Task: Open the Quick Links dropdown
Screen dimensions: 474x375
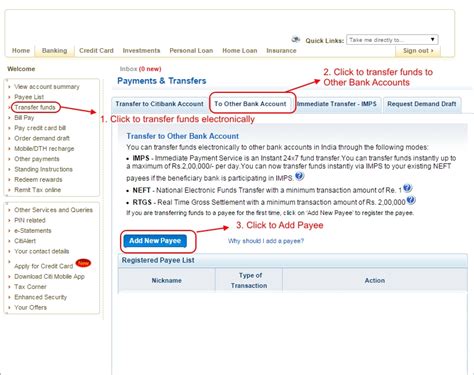Action: click(392, 40)
